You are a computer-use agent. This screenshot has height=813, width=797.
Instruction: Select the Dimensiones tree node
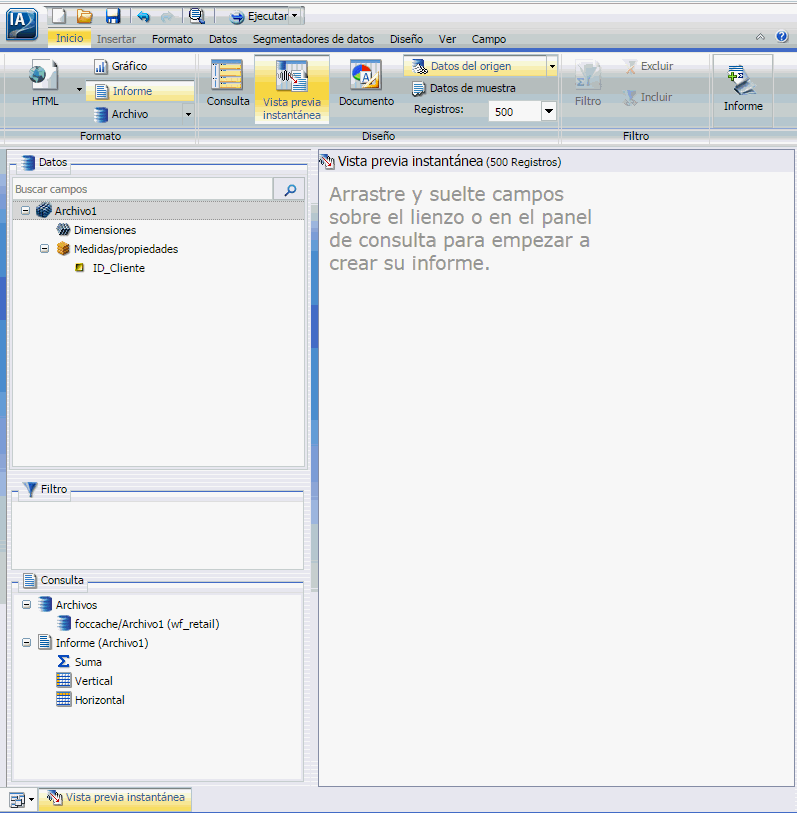click(105, 230)
